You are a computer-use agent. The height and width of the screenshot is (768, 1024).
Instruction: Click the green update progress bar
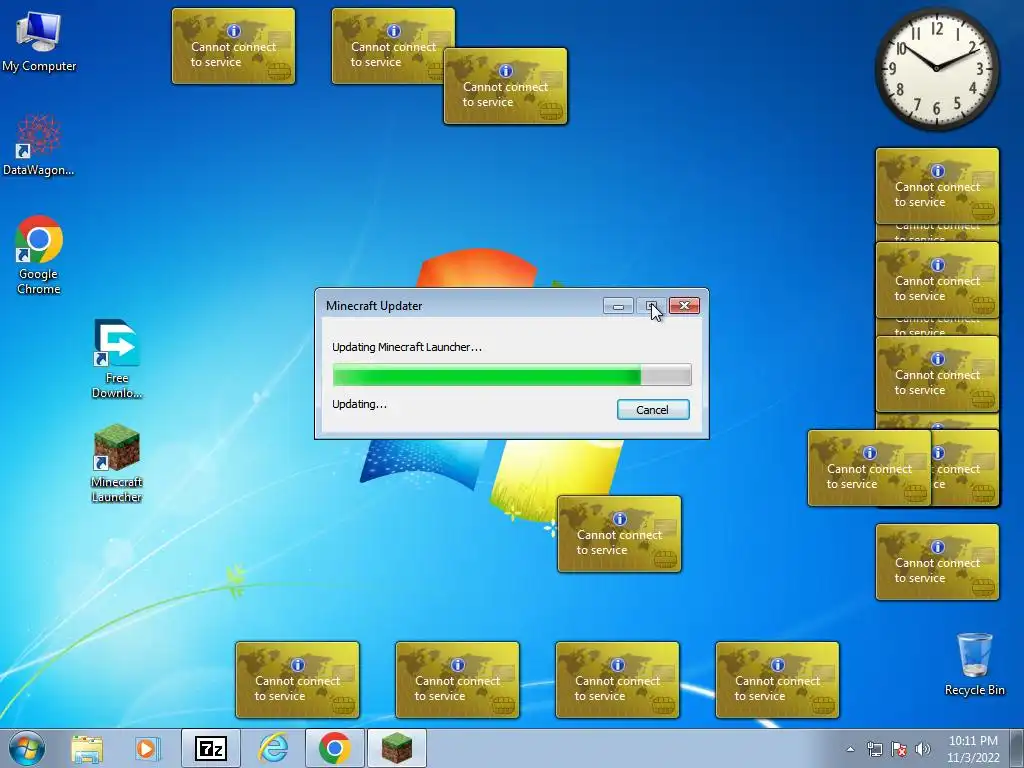click(512, 375)
